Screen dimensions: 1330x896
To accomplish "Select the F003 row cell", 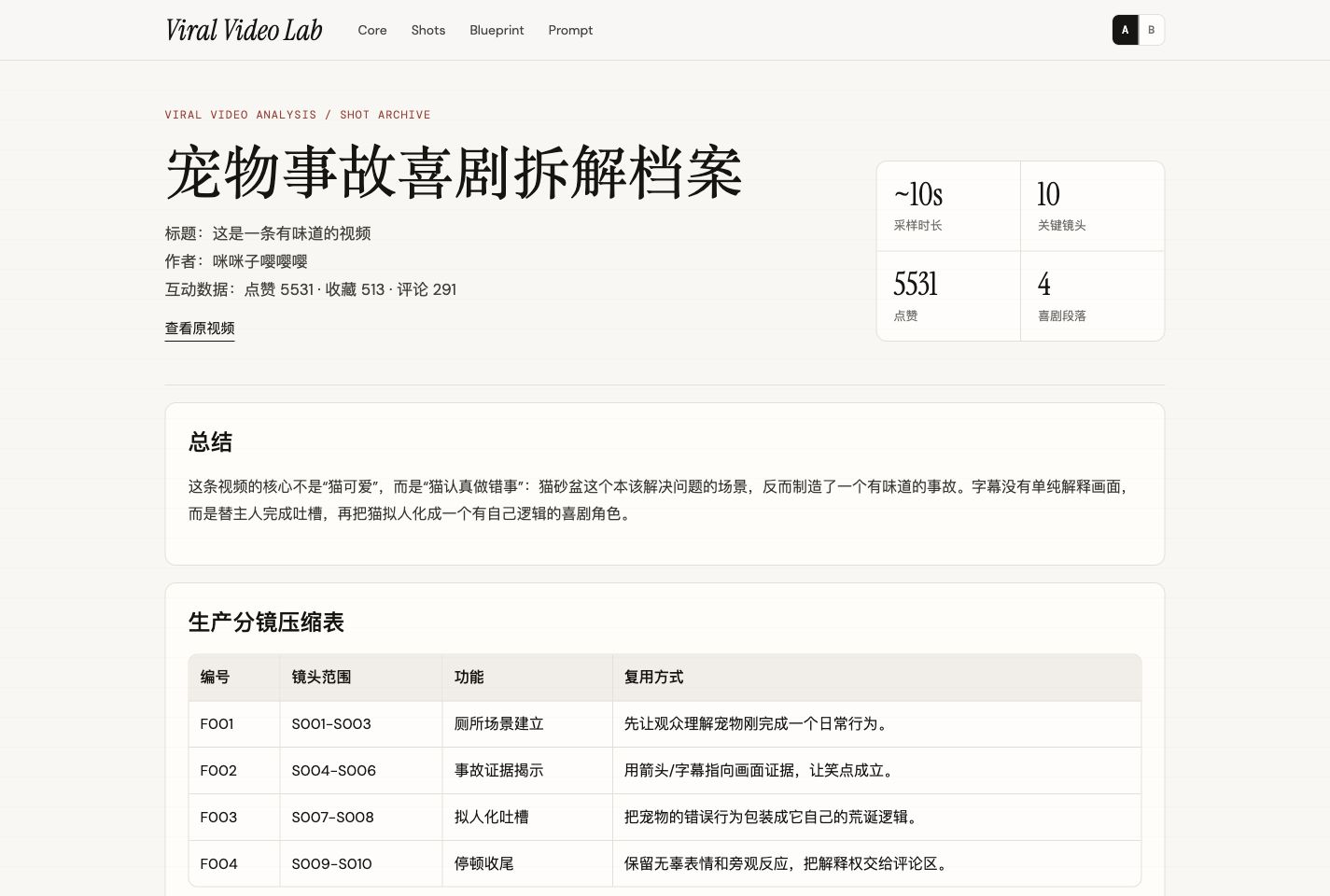I will click(234, 818).
